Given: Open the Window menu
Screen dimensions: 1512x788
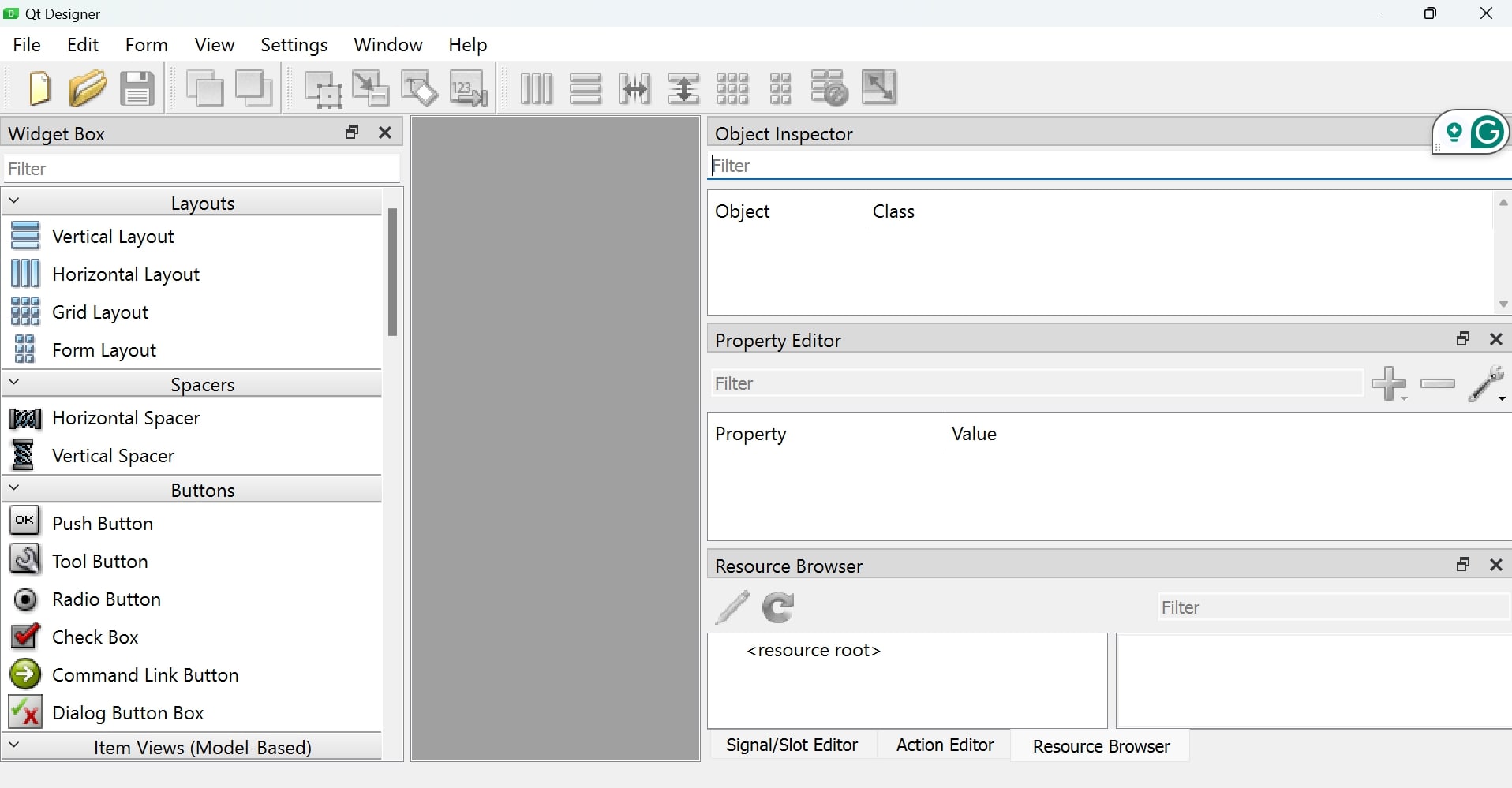Looking at the screenshot, I should click(387, 45).
